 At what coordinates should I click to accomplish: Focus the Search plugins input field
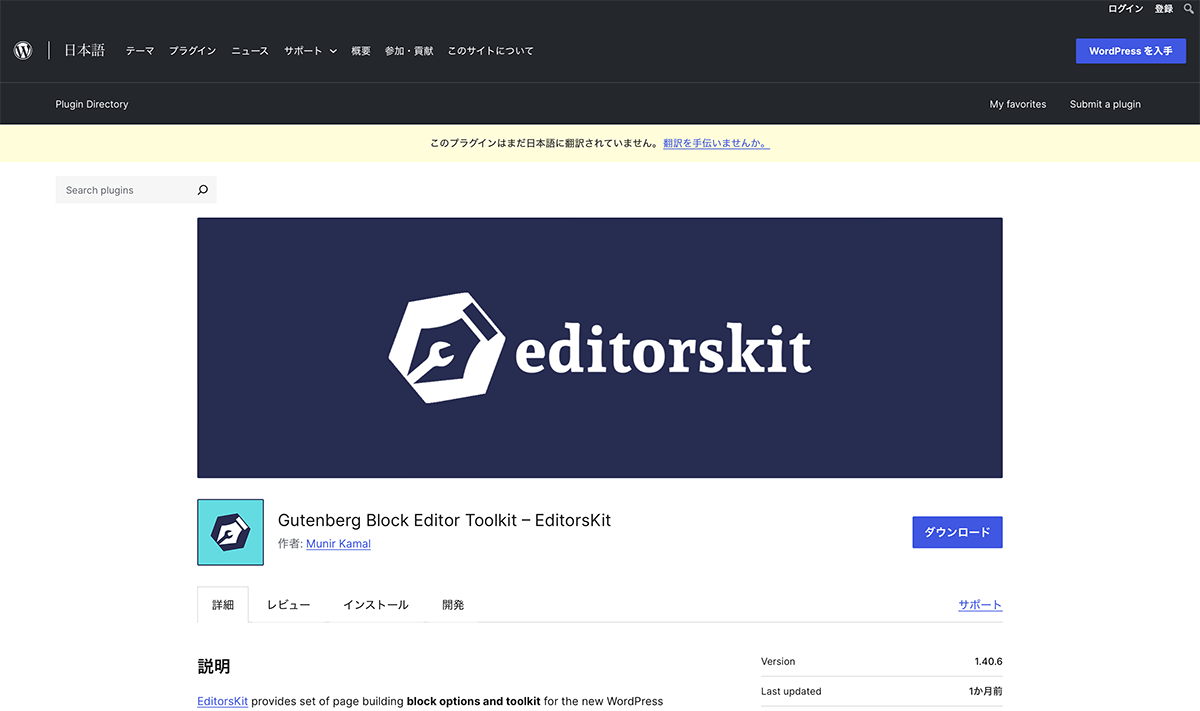[125, 190]
